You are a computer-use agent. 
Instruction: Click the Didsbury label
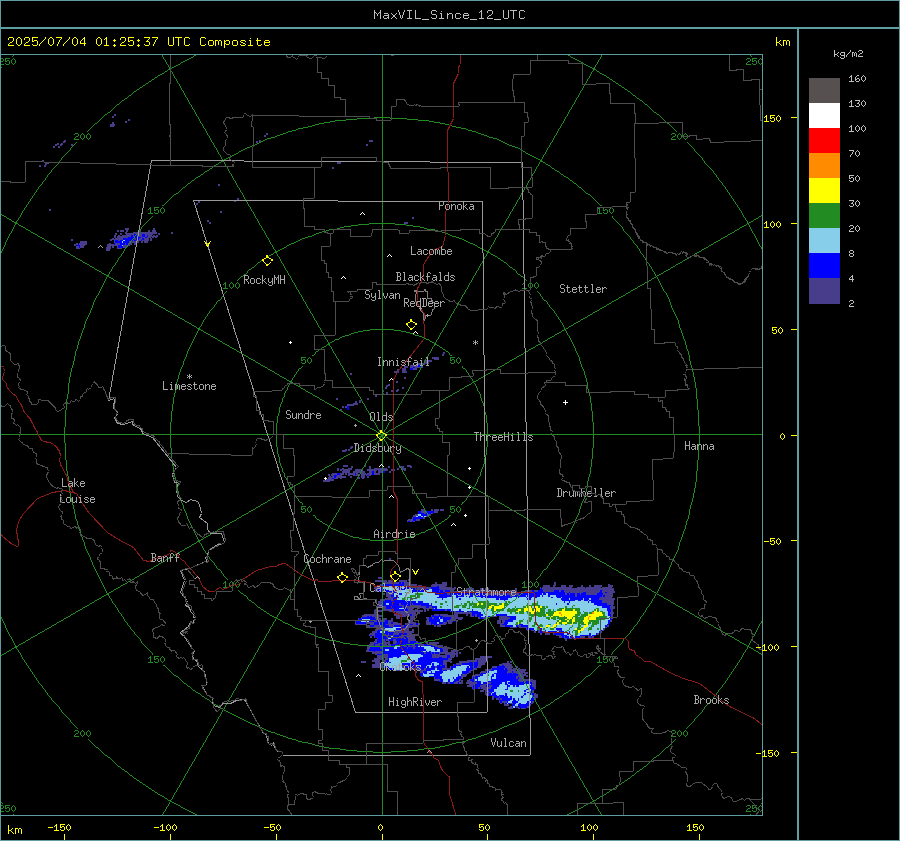(x=378, y=448)
